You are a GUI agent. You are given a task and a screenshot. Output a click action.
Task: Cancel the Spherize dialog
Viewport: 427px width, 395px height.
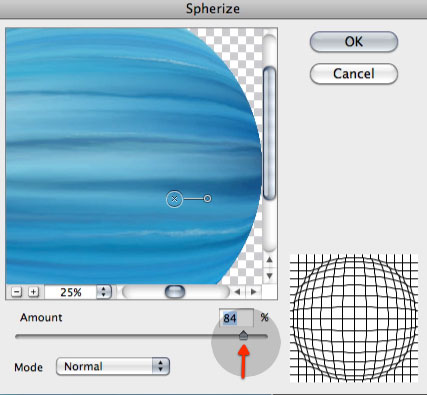(x=354, y=74)
